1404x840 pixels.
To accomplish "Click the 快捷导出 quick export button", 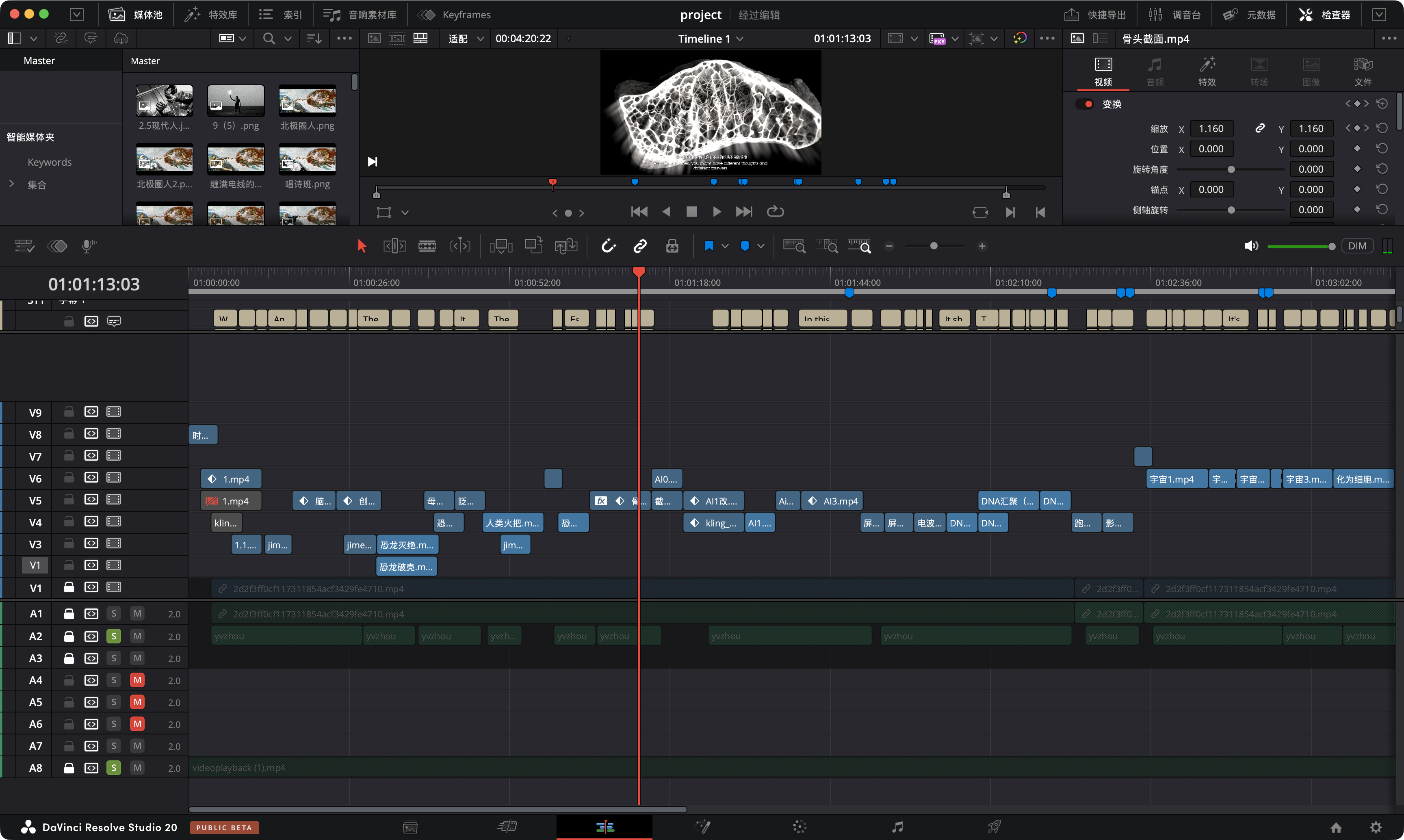I will pos(1095,15).
